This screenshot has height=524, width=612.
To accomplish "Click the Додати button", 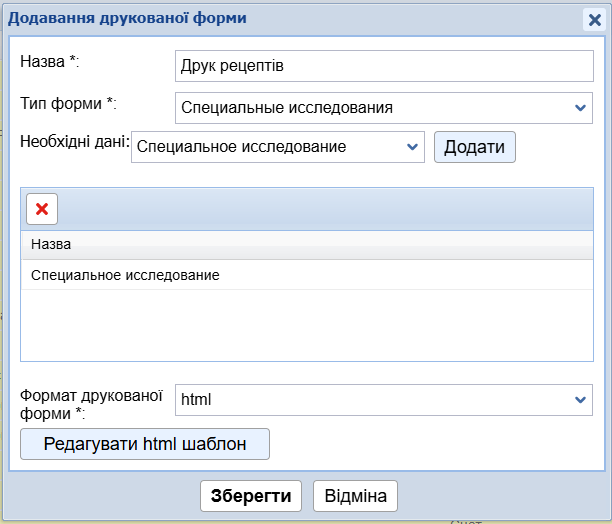I will click(474, 147).
